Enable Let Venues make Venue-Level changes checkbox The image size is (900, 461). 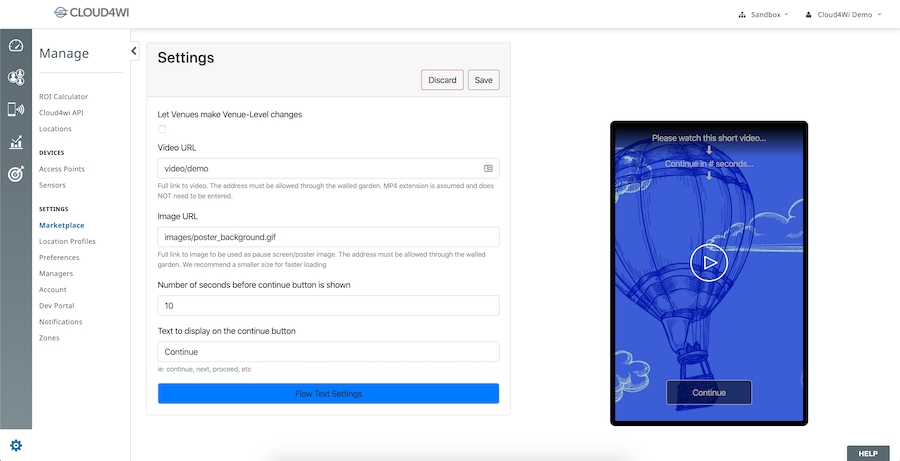click(x=162, y=130)
